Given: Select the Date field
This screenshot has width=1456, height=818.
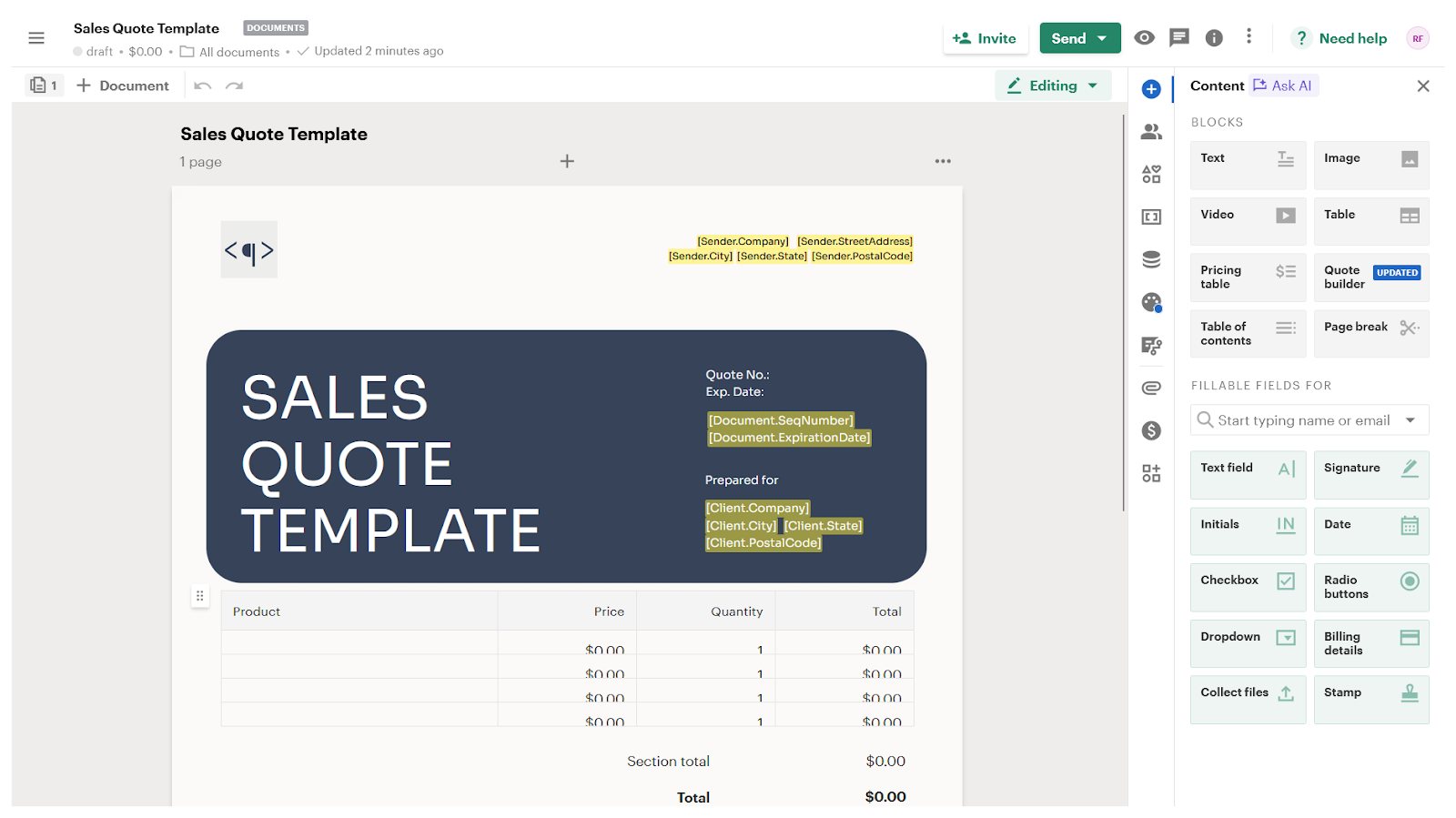Looking at the screenshot, I should pyautogui.click(x=1371, y=531).
